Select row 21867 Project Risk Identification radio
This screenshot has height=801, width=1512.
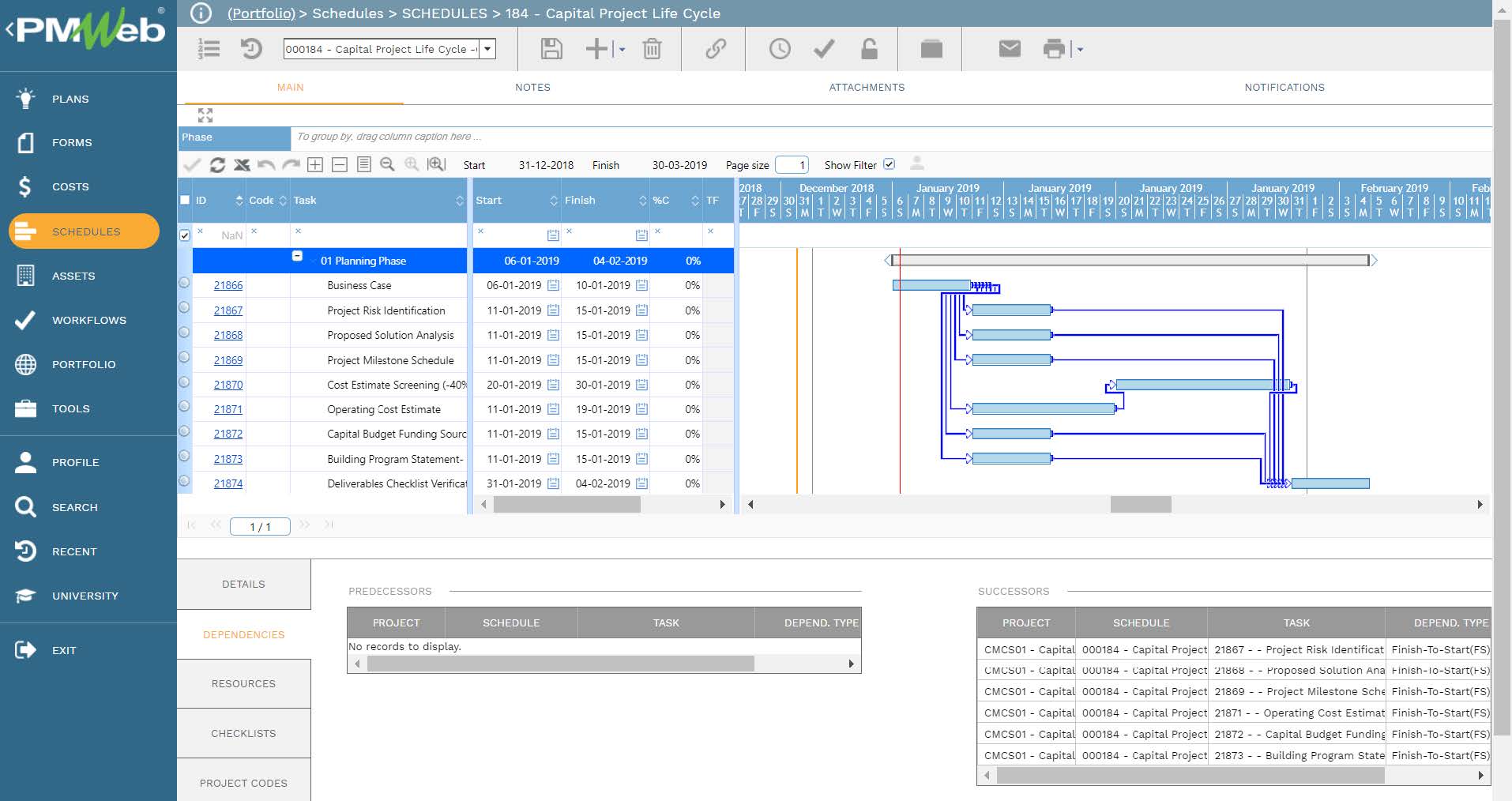[184, 307]
